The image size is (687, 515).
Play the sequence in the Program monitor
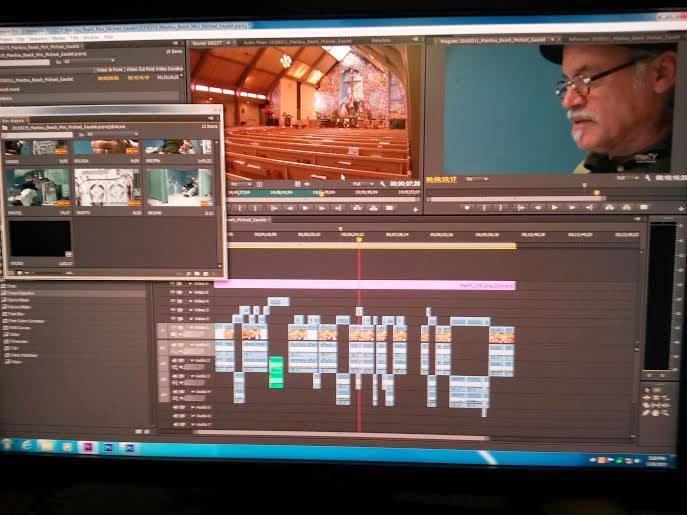[x=555, y=207]
